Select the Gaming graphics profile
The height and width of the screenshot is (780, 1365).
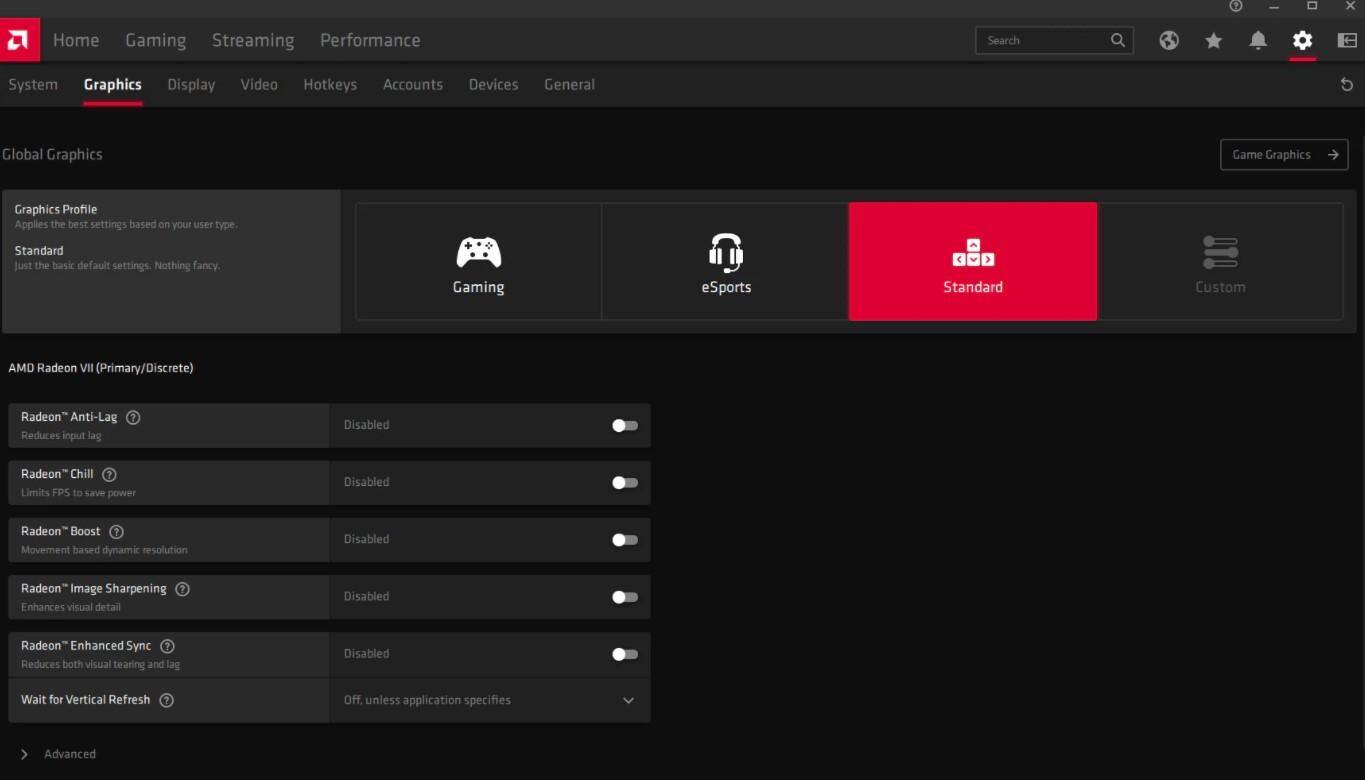(478, 262)
